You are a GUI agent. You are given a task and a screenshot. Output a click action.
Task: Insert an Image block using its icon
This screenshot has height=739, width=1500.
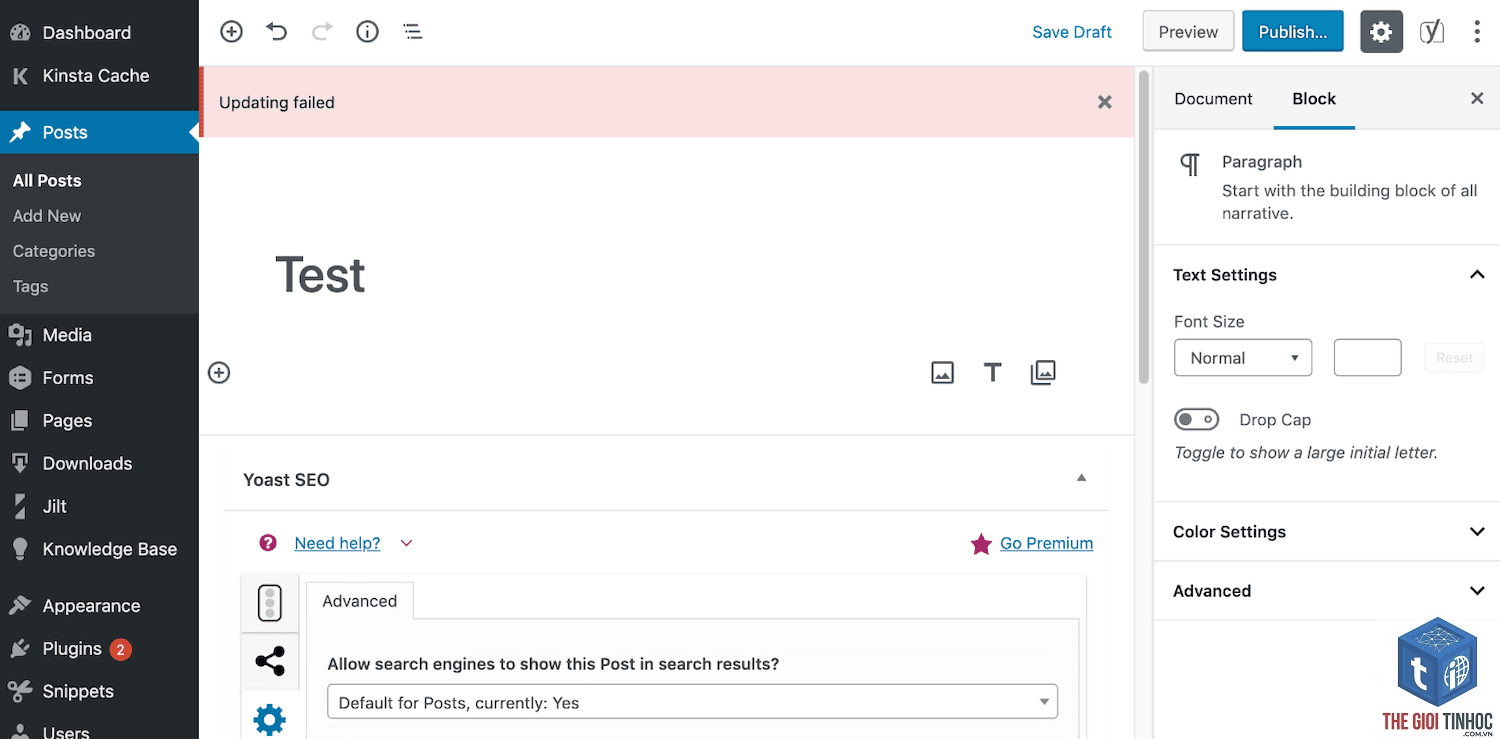[942, 373]
